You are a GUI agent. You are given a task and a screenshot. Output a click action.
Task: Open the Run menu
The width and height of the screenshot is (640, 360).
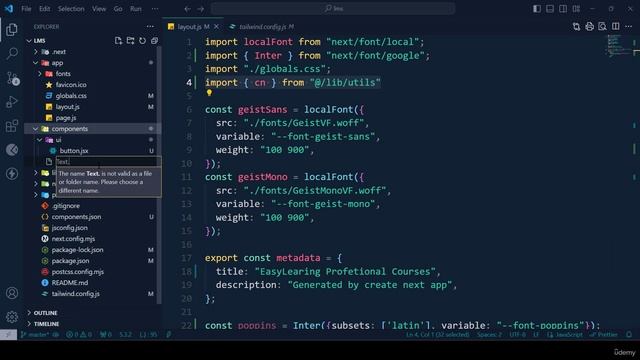[136, 9]
